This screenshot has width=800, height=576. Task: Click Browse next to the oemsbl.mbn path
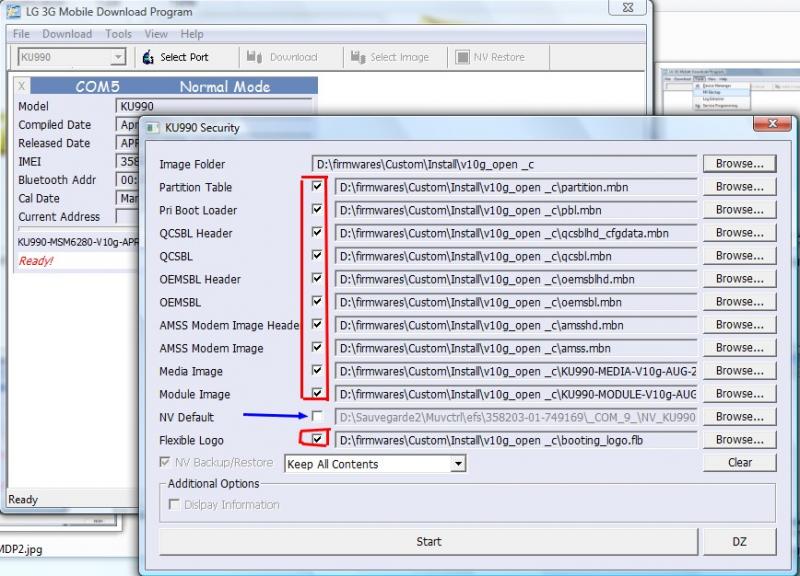click(x=739, y=302)
